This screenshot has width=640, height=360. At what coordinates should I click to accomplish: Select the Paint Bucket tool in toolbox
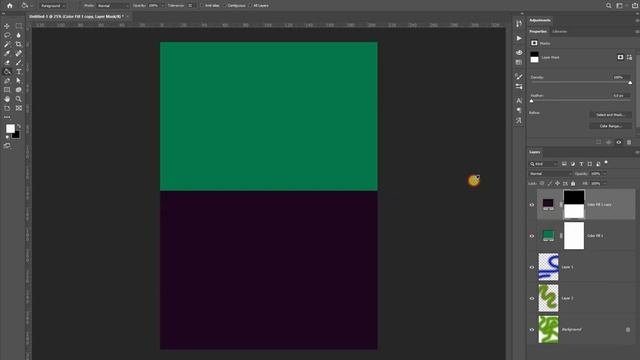pyautogui.click(x=7, y=71)
